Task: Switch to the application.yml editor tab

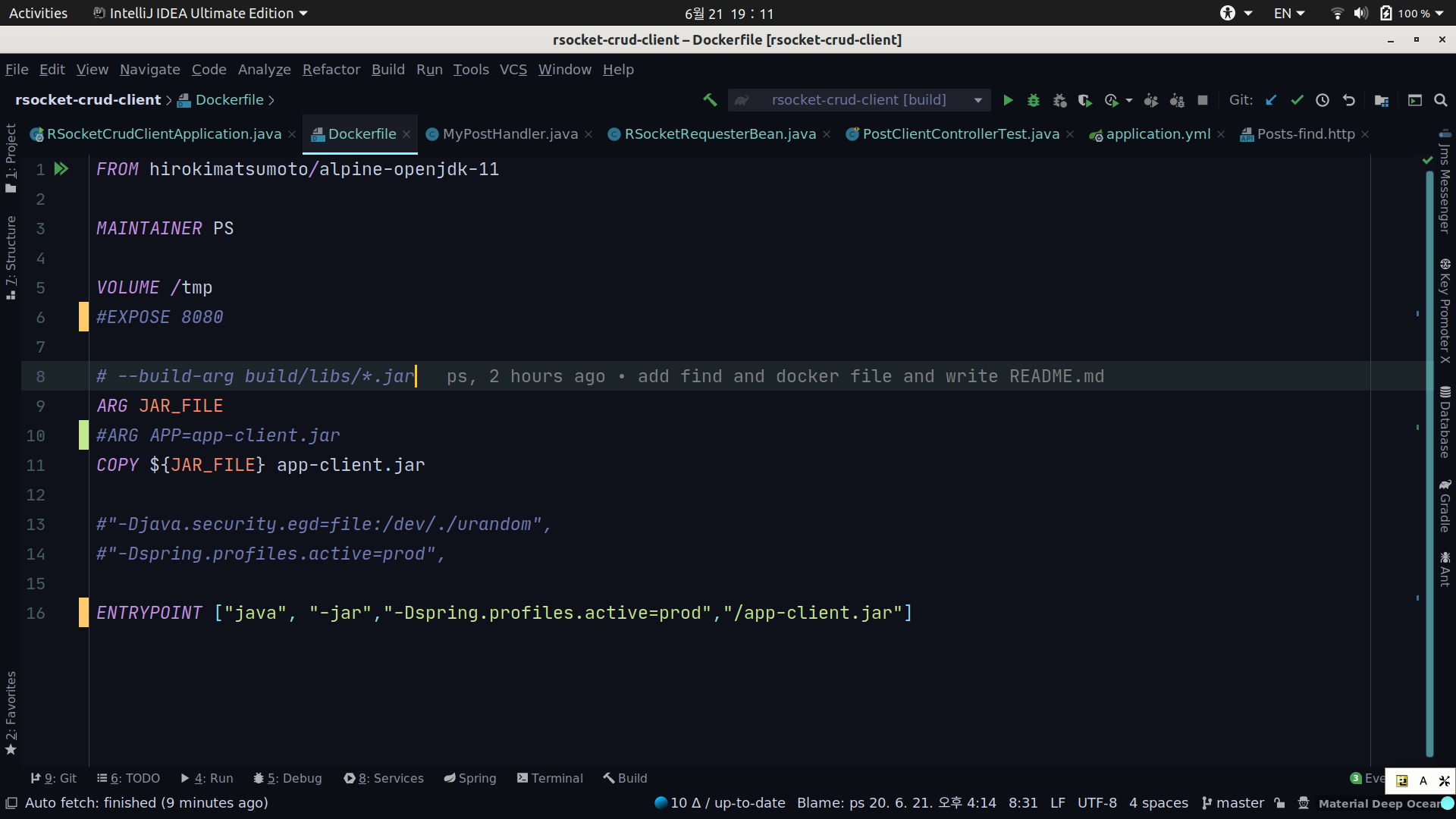Action: (x=1157, y=134)
